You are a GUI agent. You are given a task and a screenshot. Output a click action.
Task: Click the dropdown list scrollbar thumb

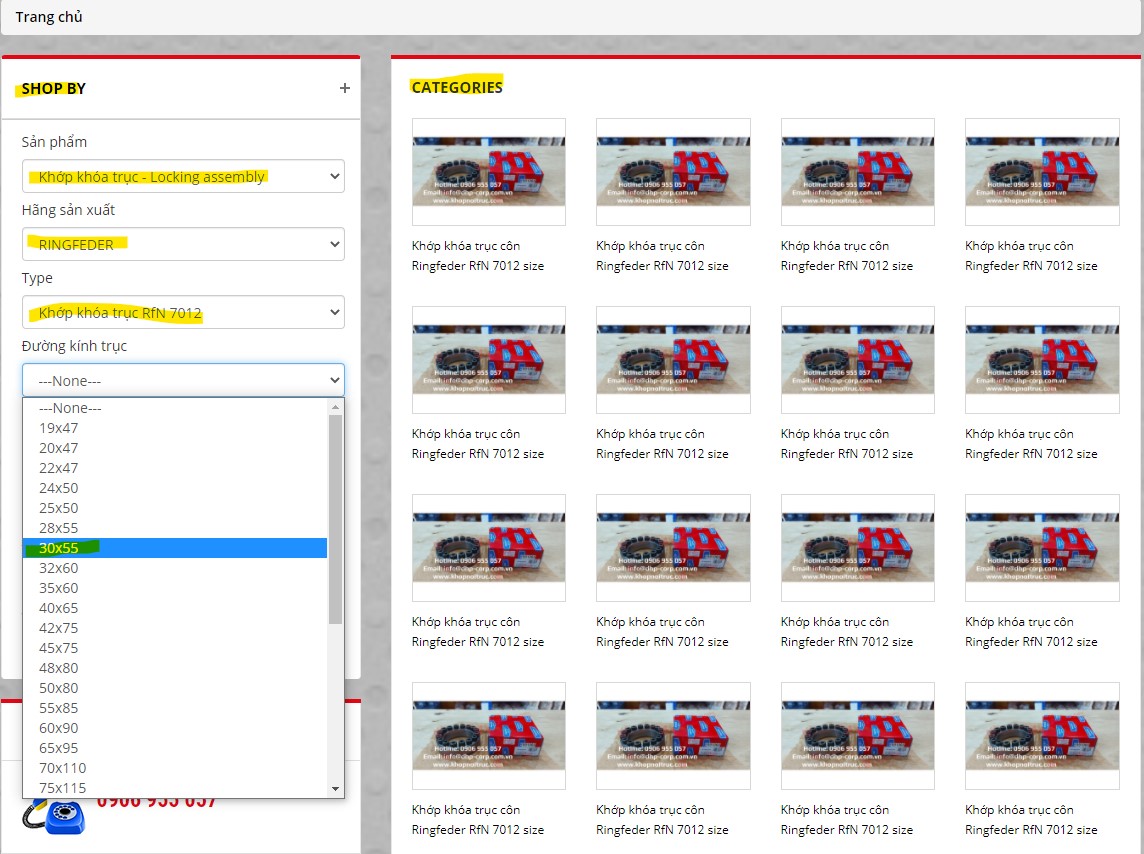pos(336,519)
